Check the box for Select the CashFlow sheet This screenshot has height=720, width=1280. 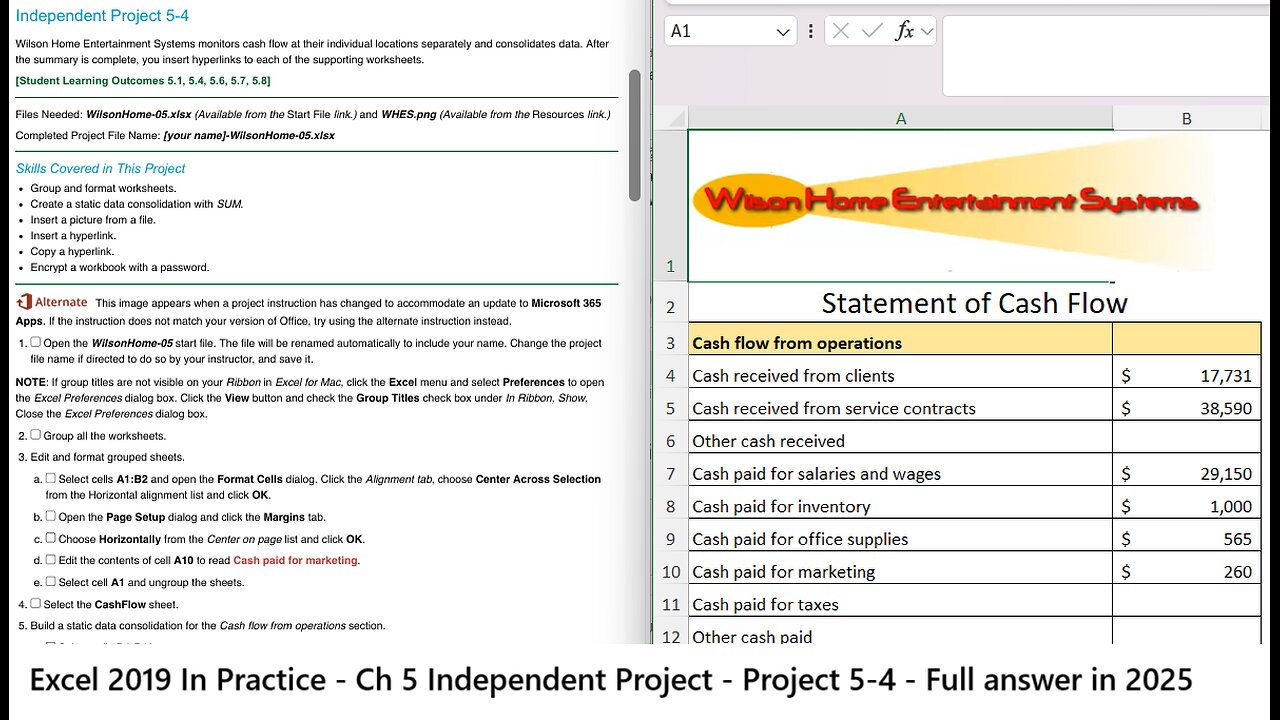(36, 603)
